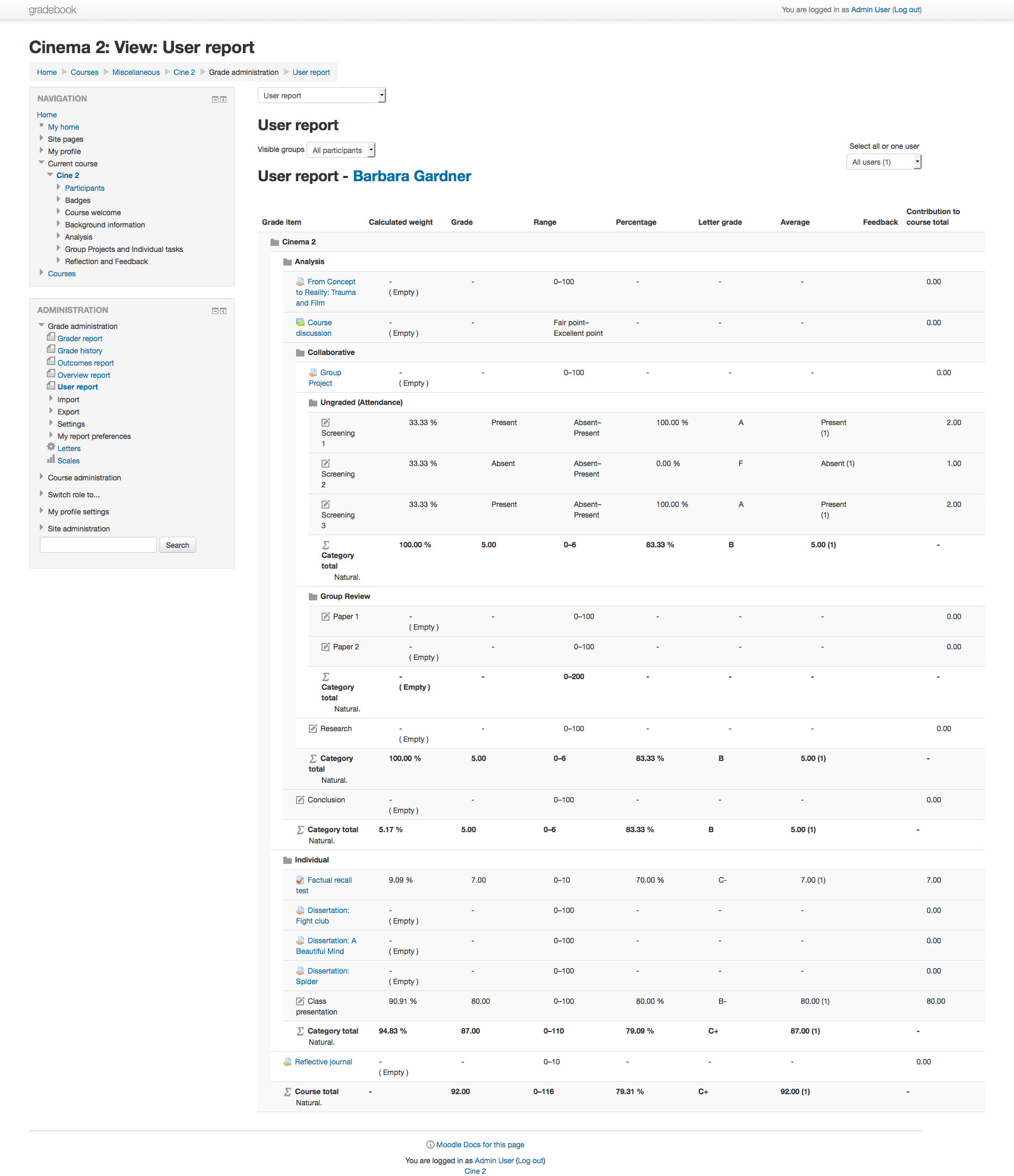1014x1176 pixels.
Task: Click the Letters gear icon
Action: [51, 447]
